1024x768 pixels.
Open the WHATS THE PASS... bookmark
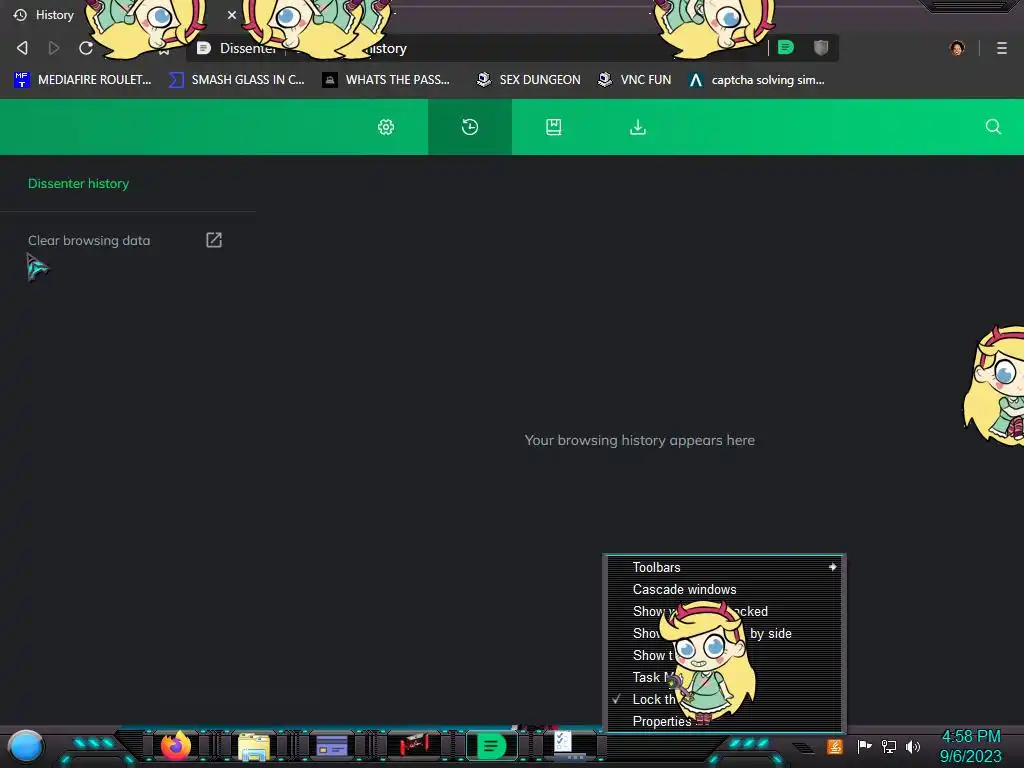coord(386,80)
